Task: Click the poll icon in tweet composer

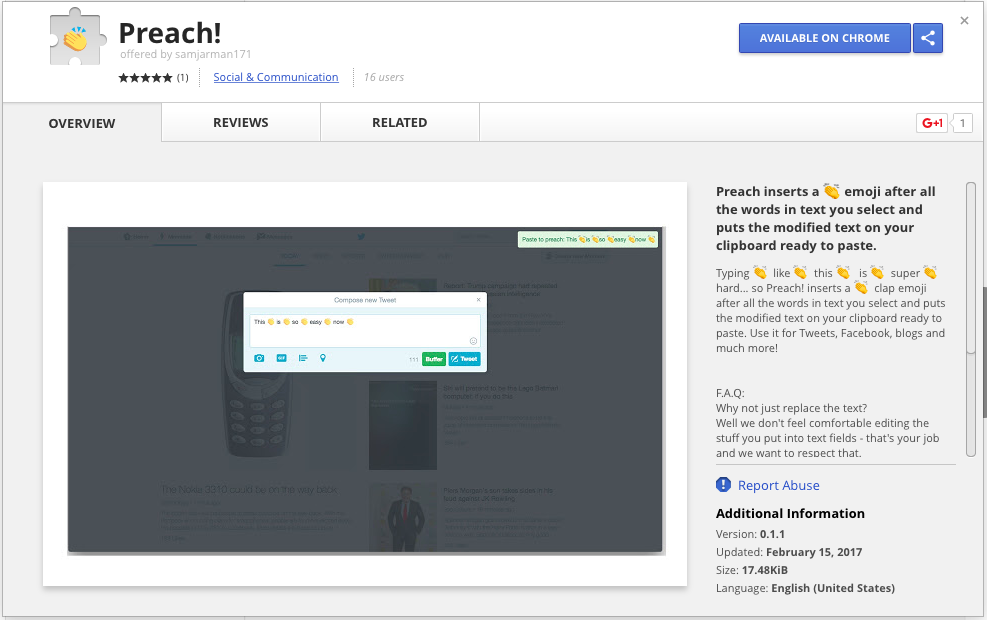Action: click(x=303, y=358)
